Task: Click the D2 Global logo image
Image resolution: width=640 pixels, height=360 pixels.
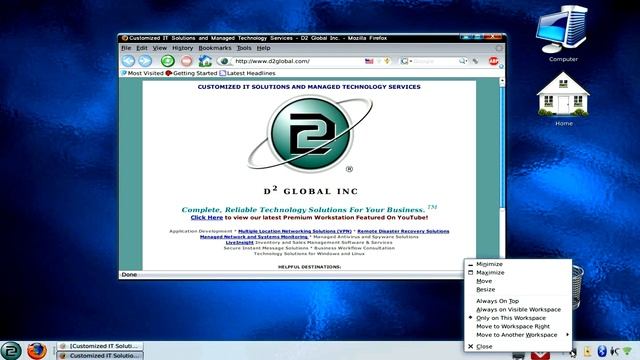Action: pyautogui.click(x=310, y=133)
